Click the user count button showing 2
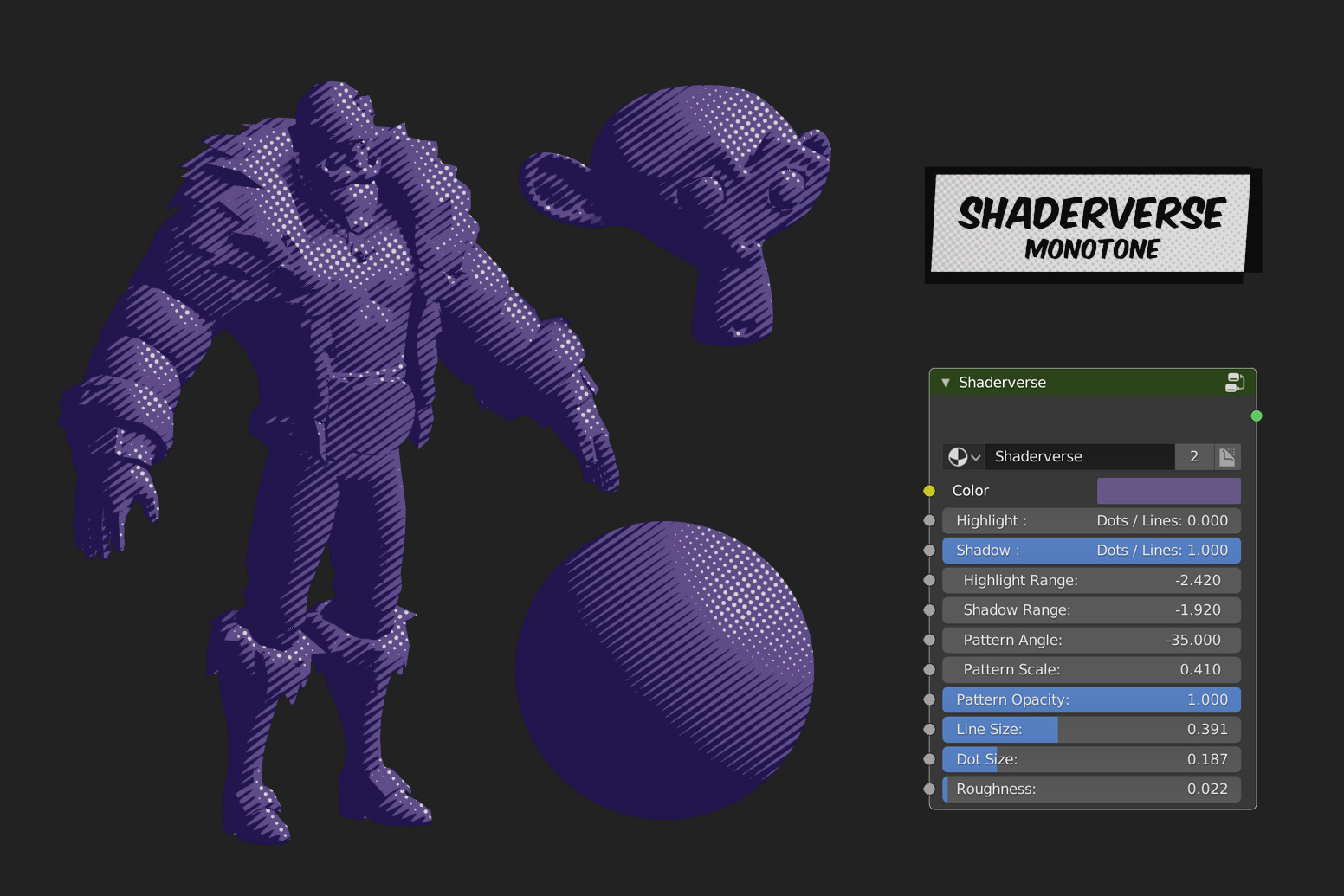 tap(1194, 457)
